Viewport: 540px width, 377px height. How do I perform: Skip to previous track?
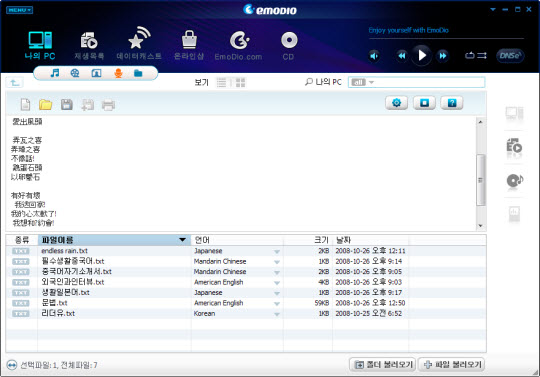[401, 55]
